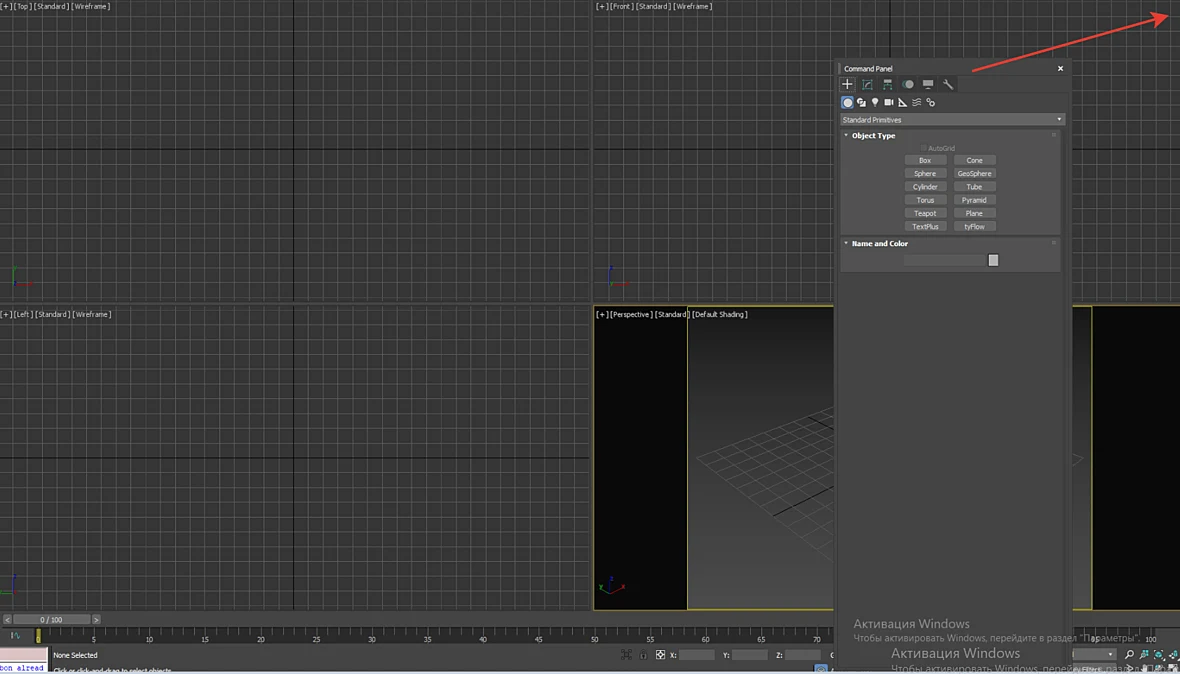This screenshot has width=1180, height=674.
Task: Open Perspective viewport [+] menu
Action: [602, 314]
